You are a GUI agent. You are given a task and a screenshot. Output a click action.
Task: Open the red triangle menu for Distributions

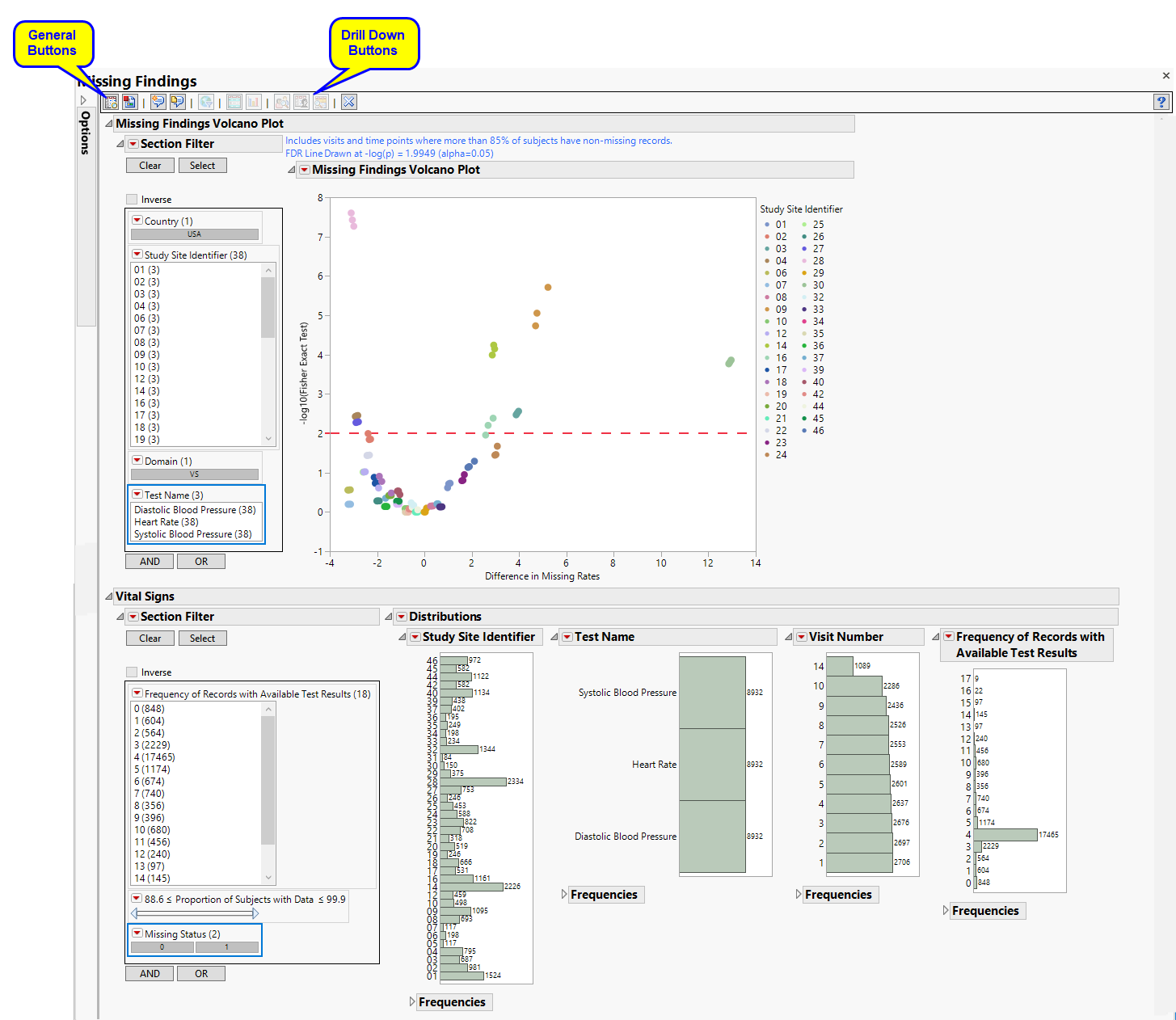[401, 617]
